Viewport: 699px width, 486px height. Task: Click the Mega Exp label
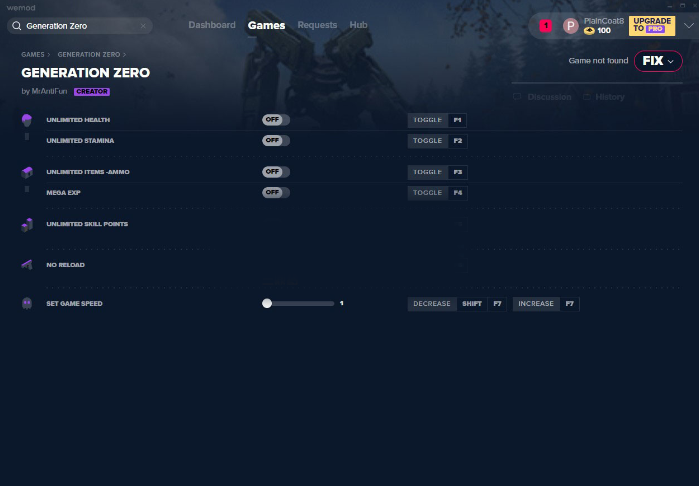(63, 193)
